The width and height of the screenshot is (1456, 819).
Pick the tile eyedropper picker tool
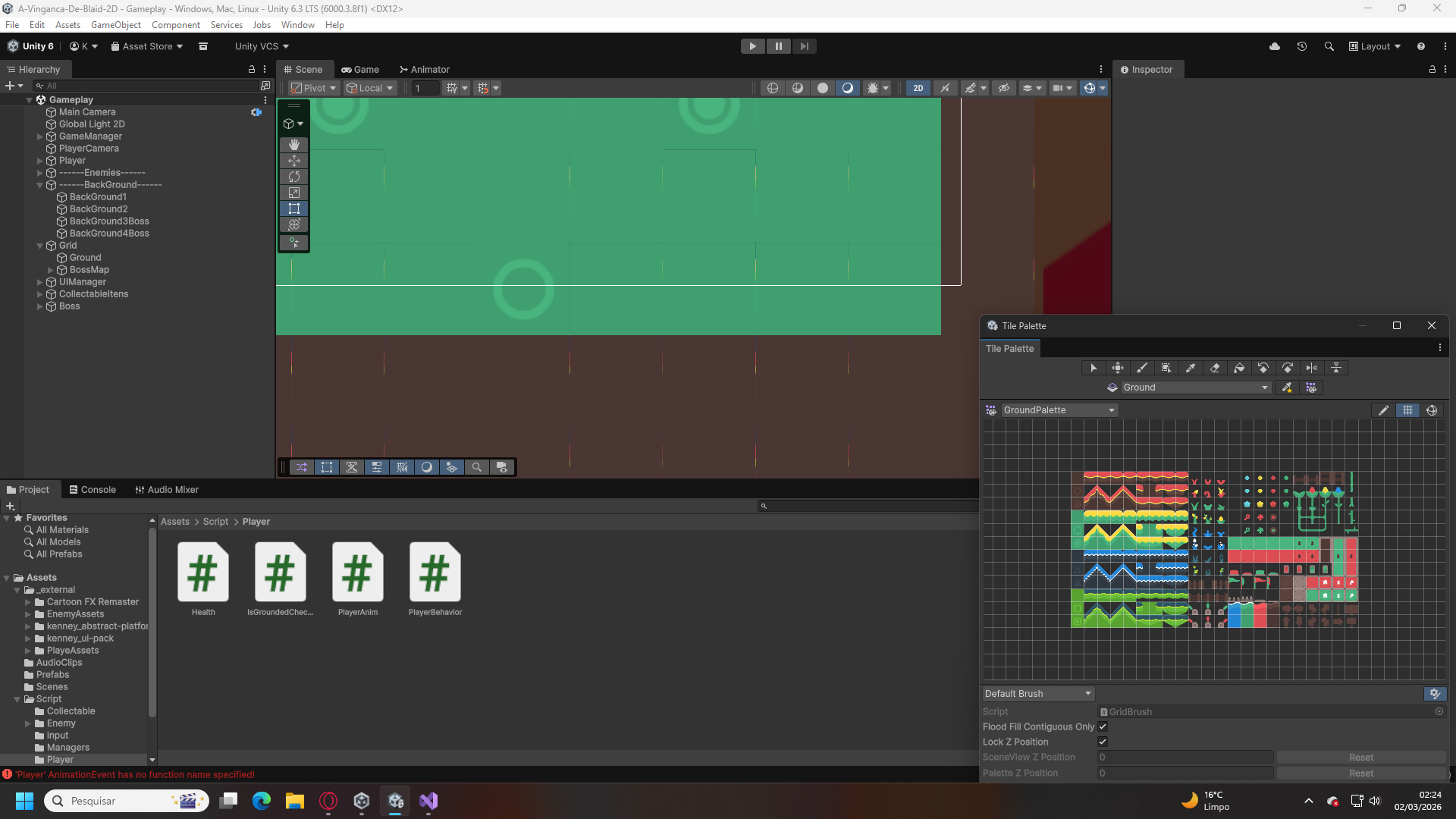(1191, 368)
